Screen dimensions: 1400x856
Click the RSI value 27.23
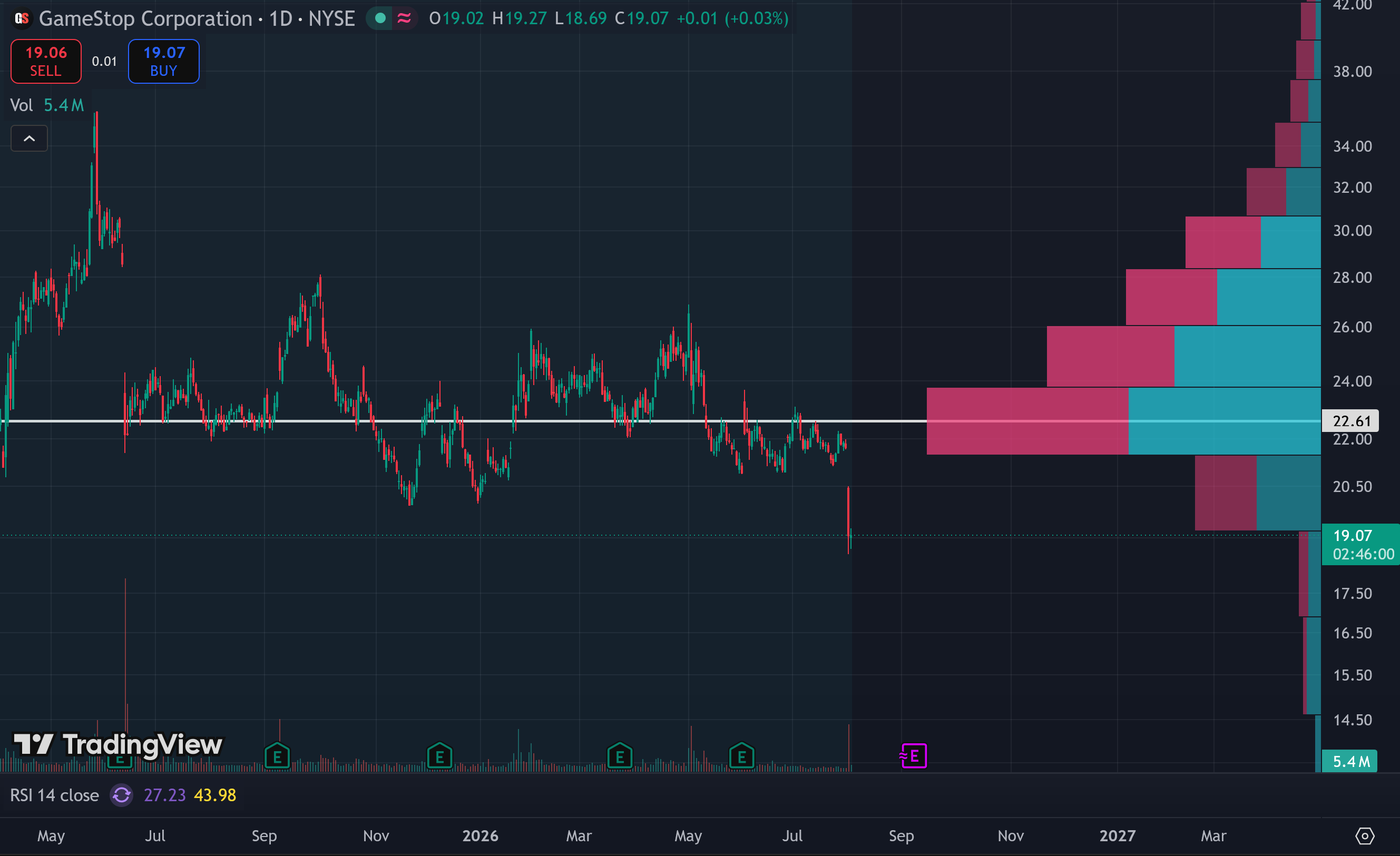[x=165, y=795]
